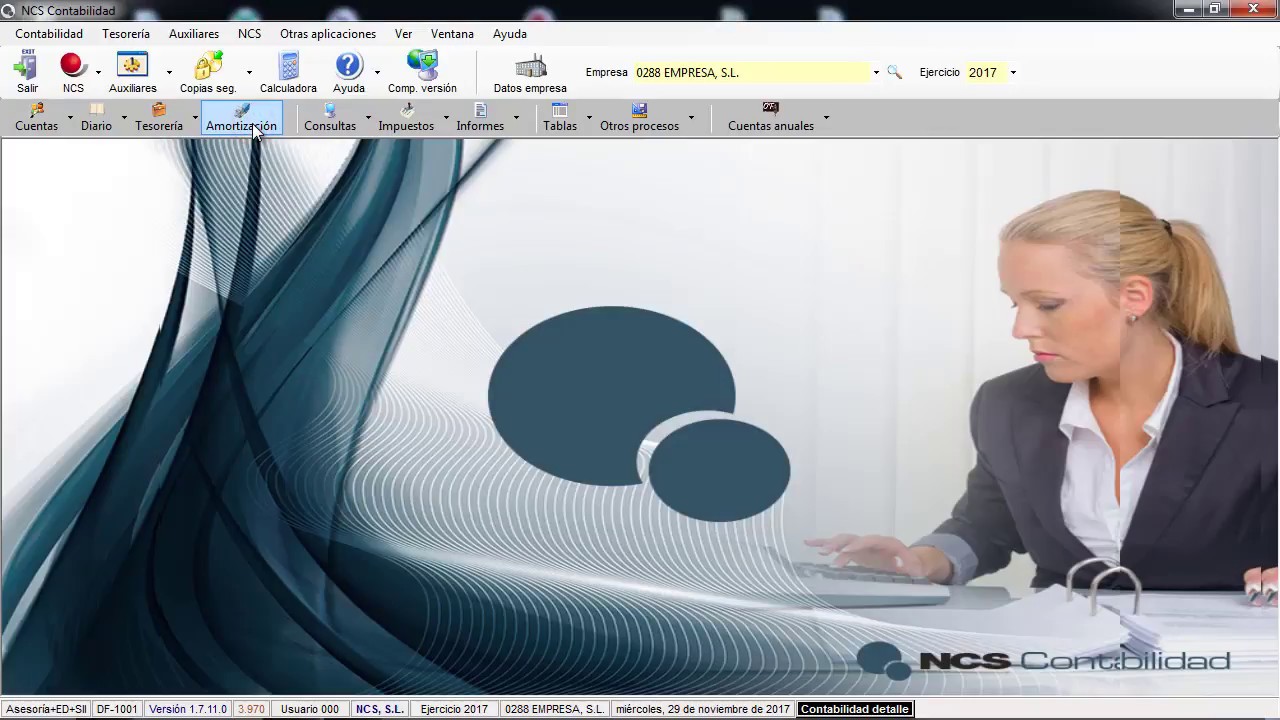Screen dimensions: 1280x720
Task: Open Cuentas anuales module
Action: (x=771, y=118)
